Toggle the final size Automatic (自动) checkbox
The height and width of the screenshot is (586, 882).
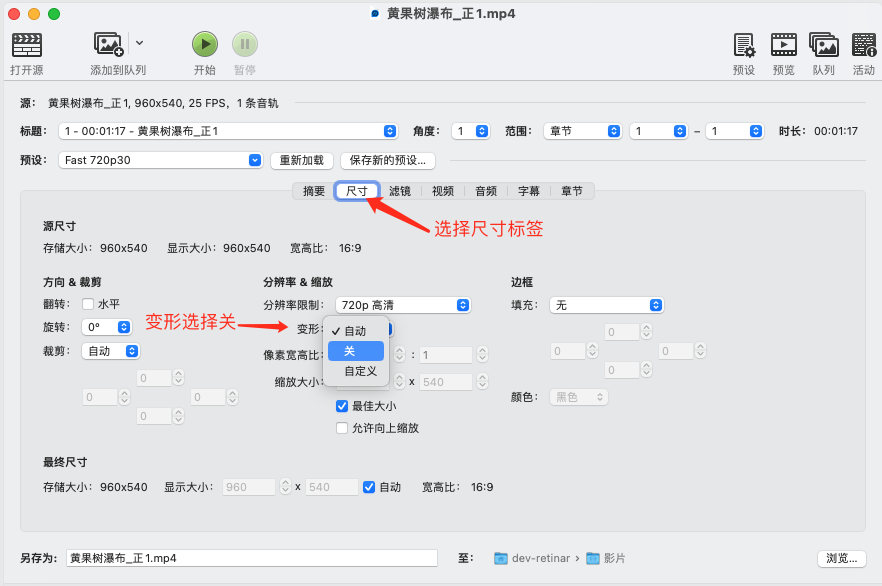tap(369, 487)
